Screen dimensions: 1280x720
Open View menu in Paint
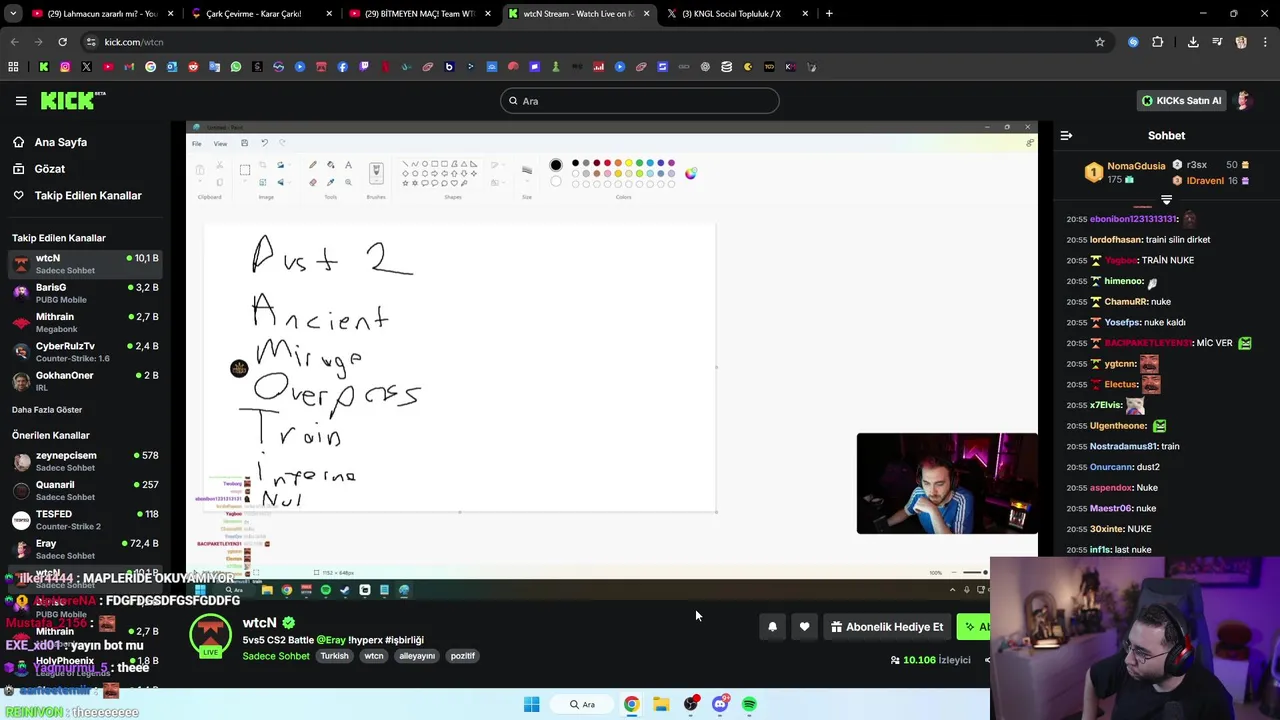(220, 144)
